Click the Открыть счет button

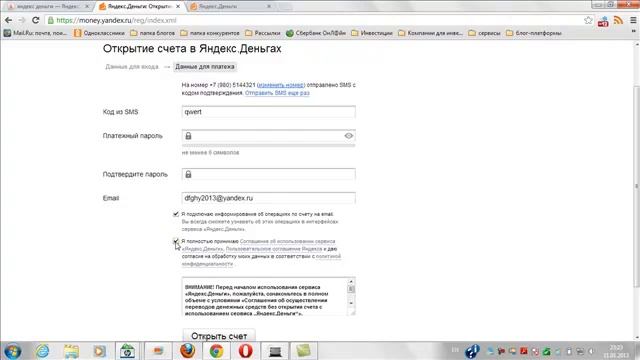tap(219, 336)
